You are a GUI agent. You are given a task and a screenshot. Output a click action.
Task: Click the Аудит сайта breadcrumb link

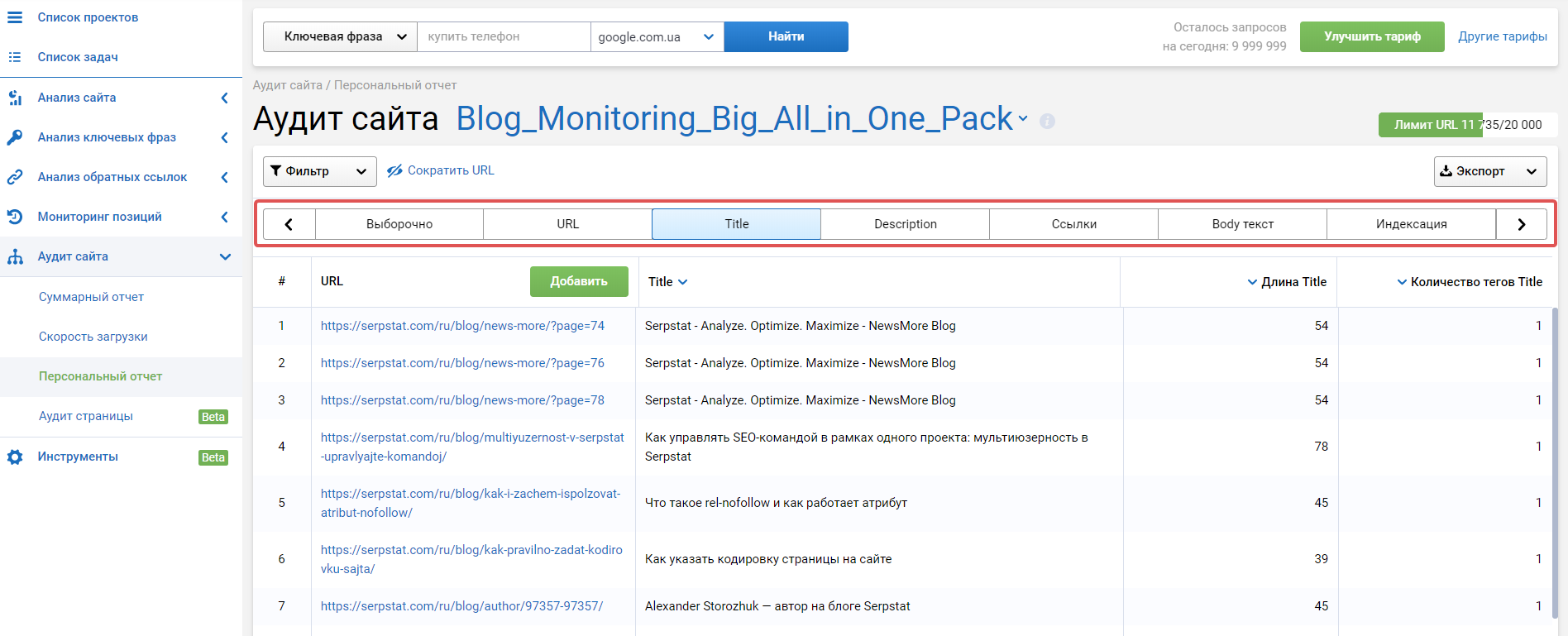point(288,85)
